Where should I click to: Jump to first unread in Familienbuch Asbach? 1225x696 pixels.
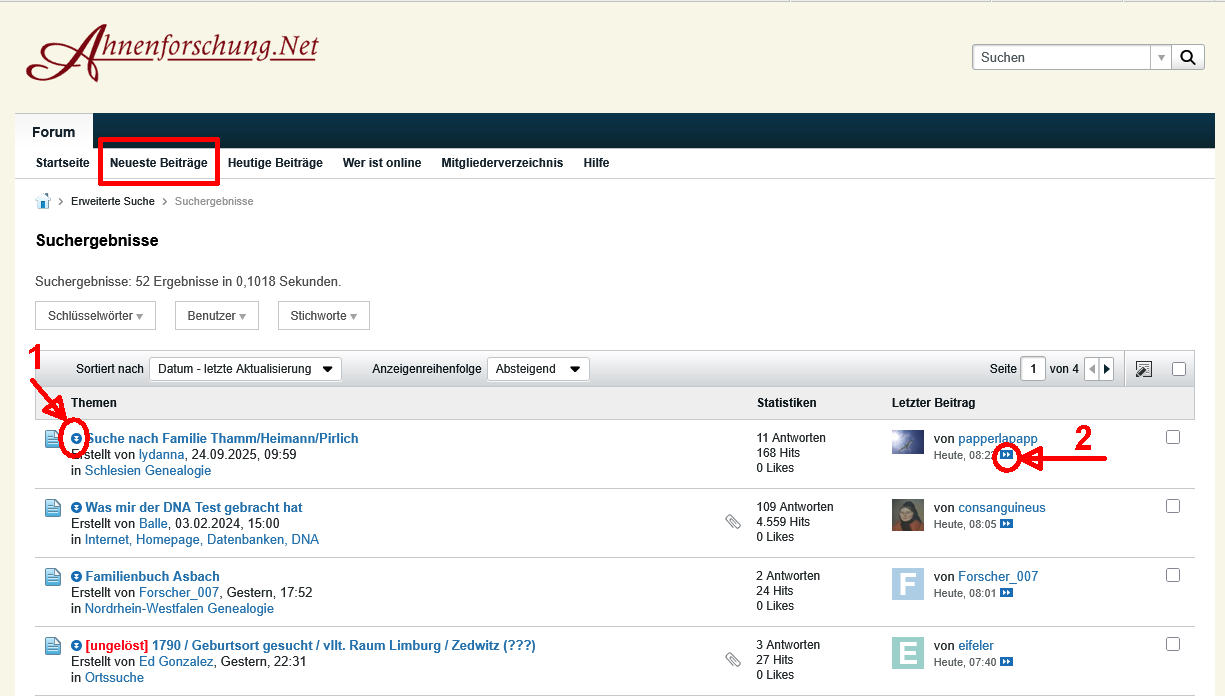click(x=77, y=577)
